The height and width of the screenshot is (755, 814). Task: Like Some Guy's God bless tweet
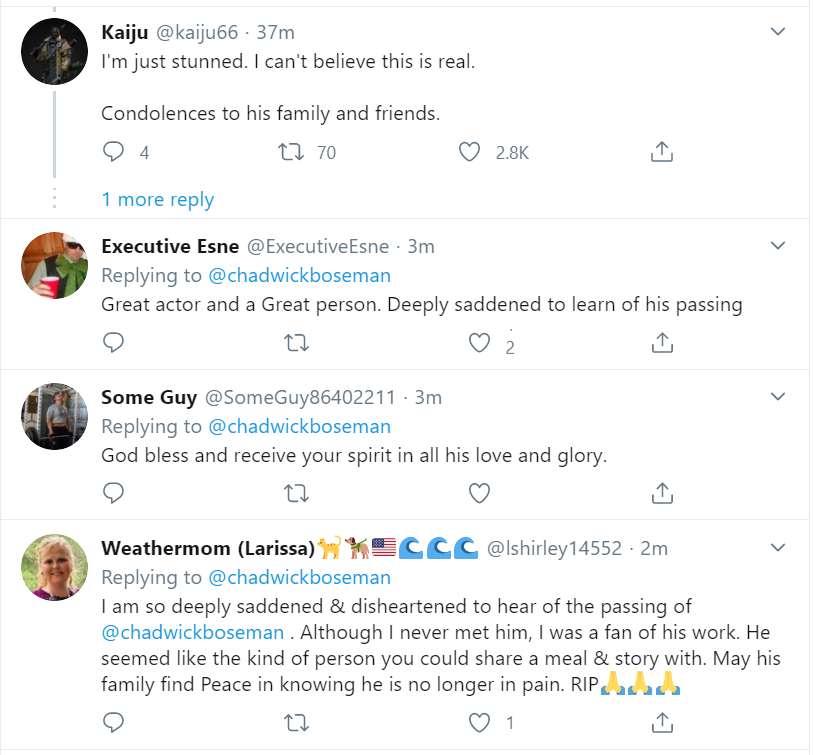pos(480,493)
